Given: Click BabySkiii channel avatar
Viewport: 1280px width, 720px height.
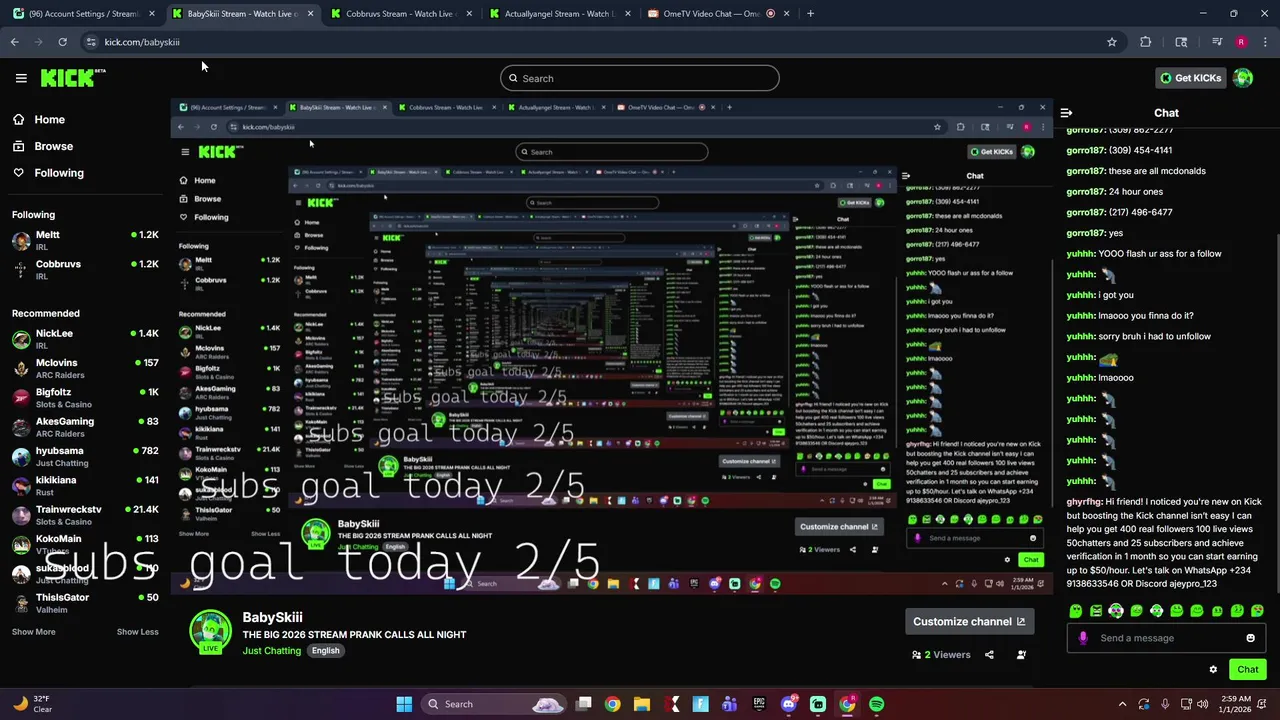Looking at the screenshot, I should click(x=211, y=631).
